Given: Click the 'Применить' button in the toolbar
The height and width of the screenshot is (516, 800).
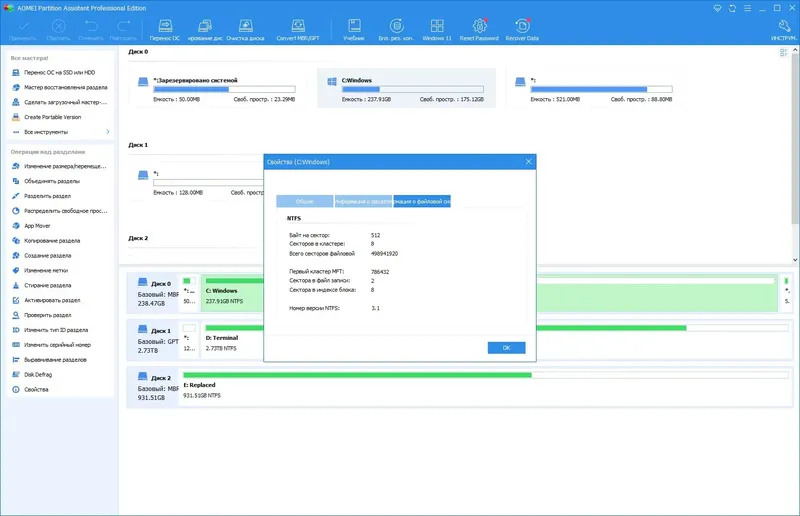Looking at the screenshot, I should point(22,30).
